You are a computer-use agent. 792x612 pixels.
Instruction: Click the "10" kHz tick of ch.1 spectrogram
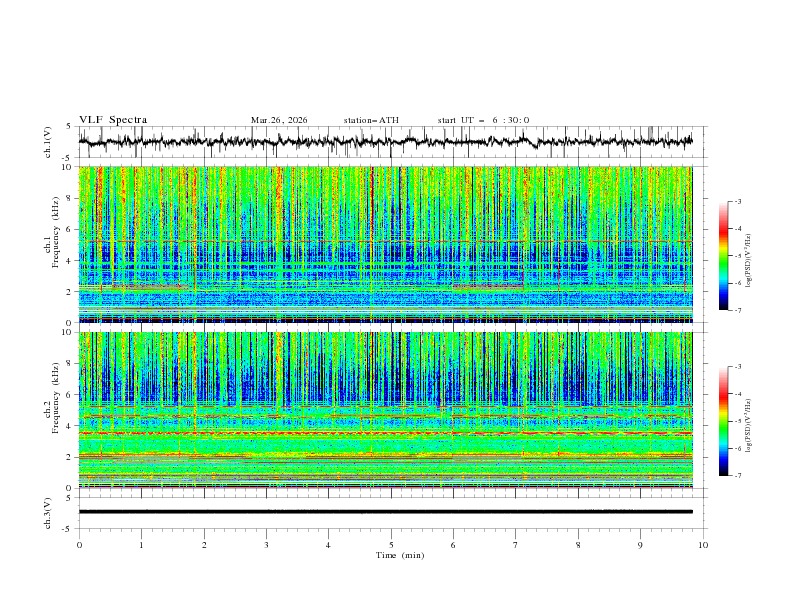pos(67,167)
